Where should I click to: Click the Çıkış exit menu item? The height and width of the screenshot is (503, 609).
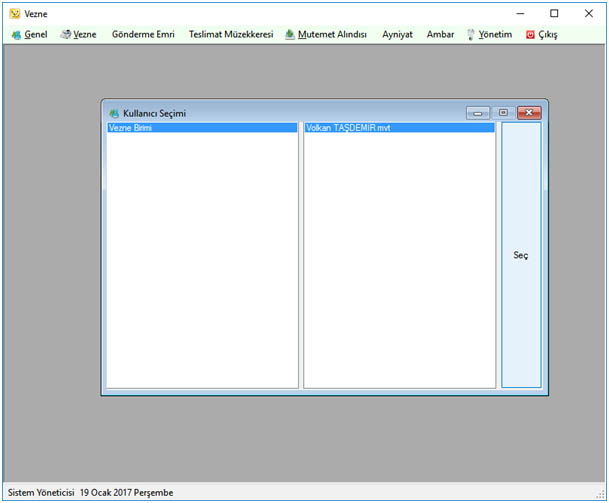pos(541,35)
